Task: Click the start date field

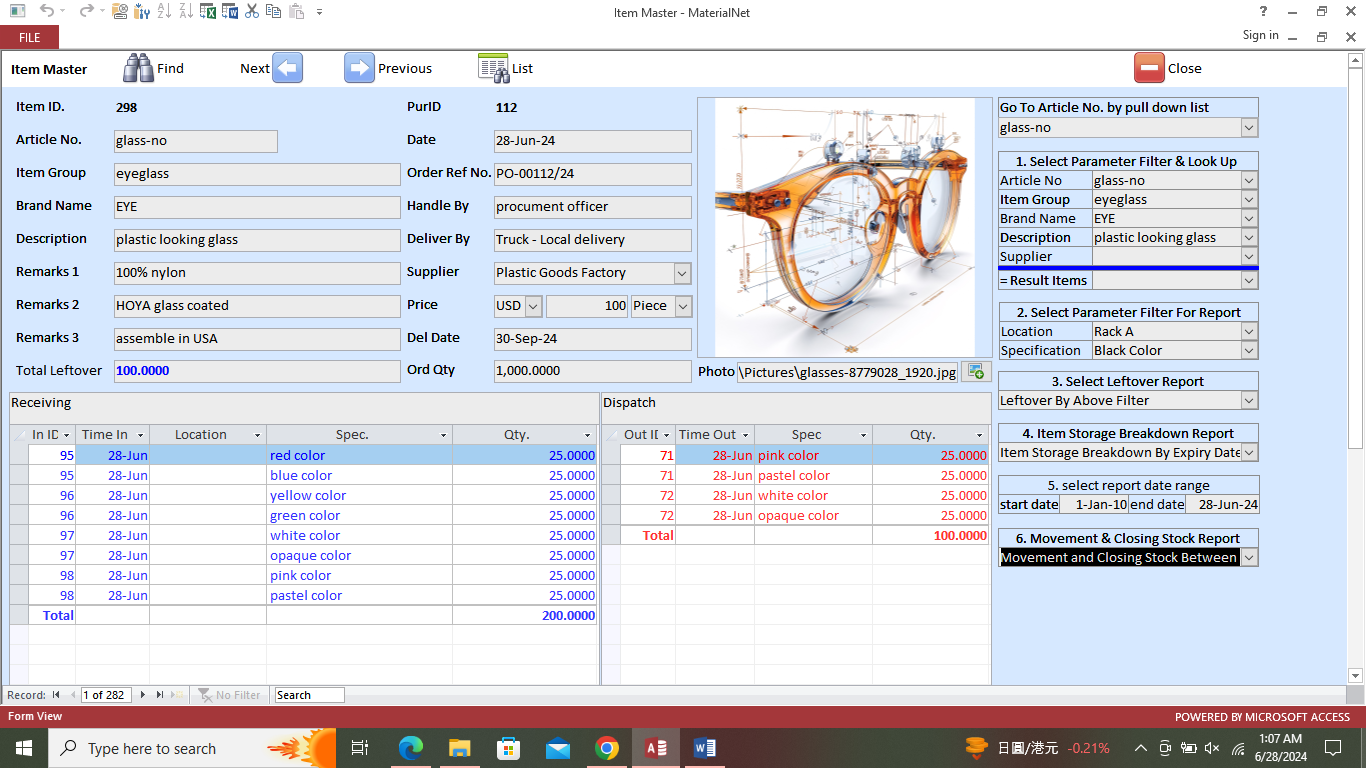Action: click(x=1094, y=505)
